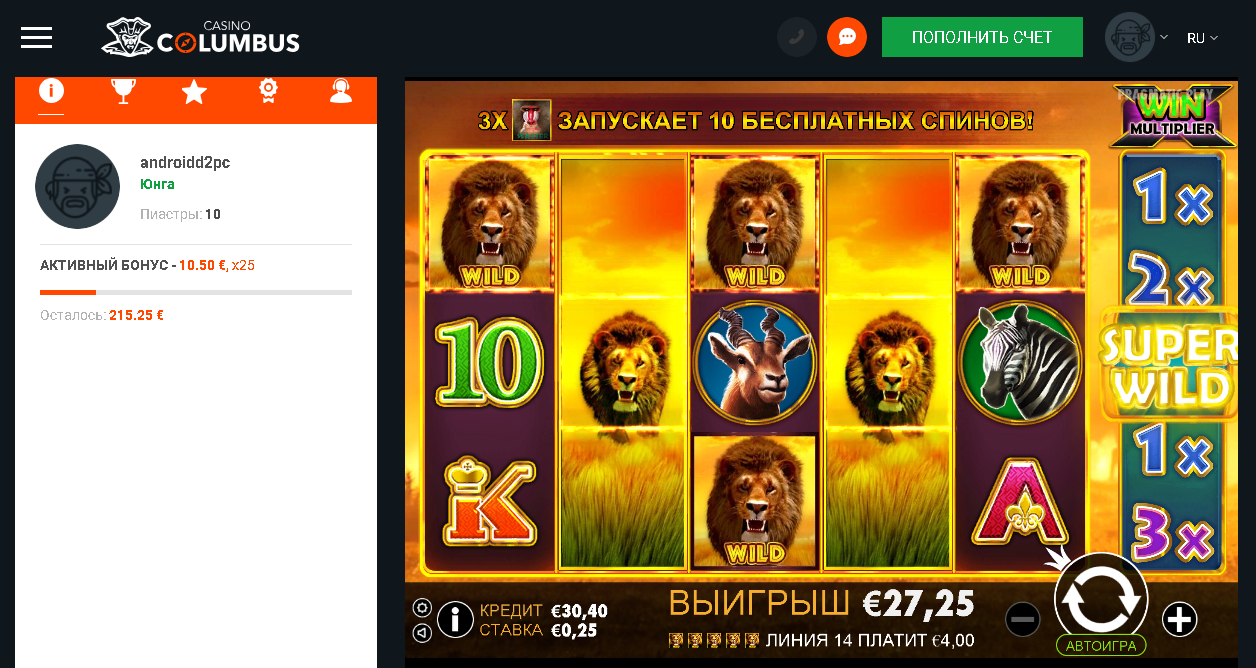Viewport: 1256px width, 668px height.
Task: Click the phone call icon
Action: point(797,37)
